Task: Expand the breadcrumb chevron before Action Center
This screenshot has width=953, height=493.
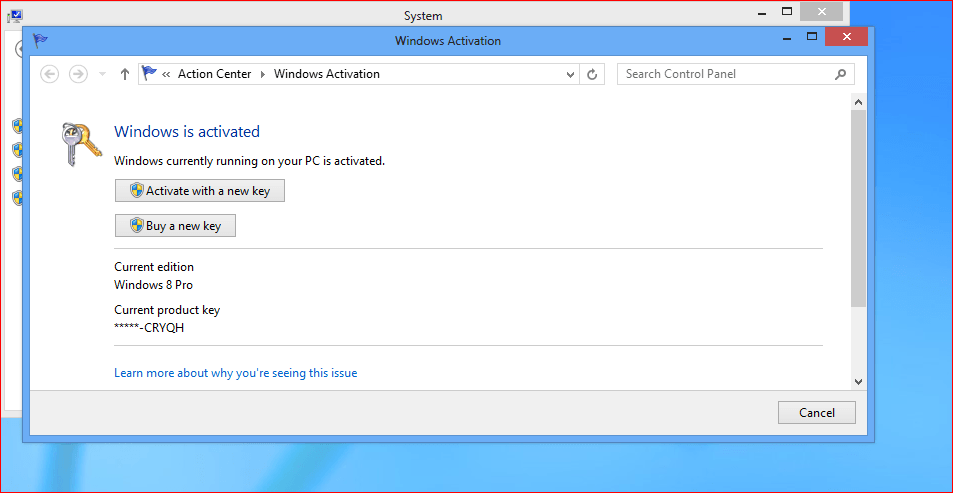Action: [166, 74]
